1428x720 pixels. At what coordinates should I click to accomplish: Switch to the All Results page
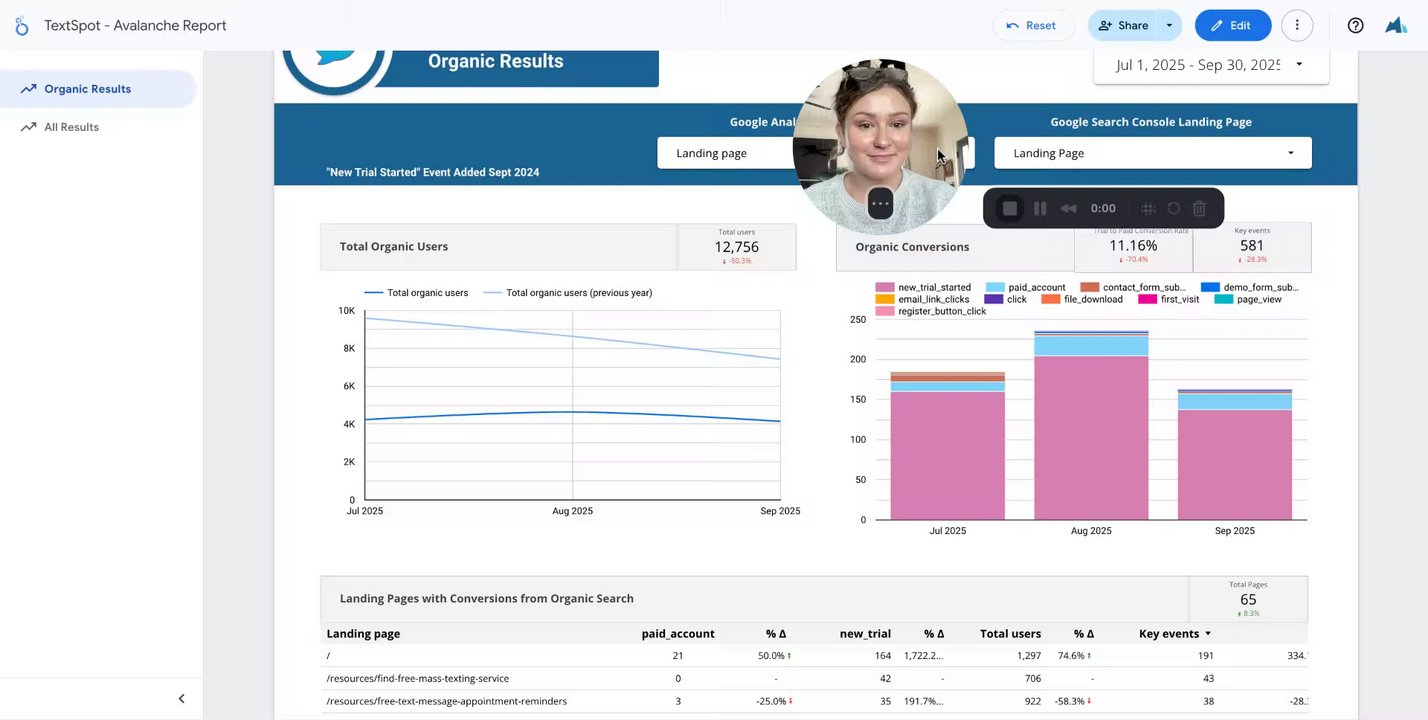click(98, 127)
